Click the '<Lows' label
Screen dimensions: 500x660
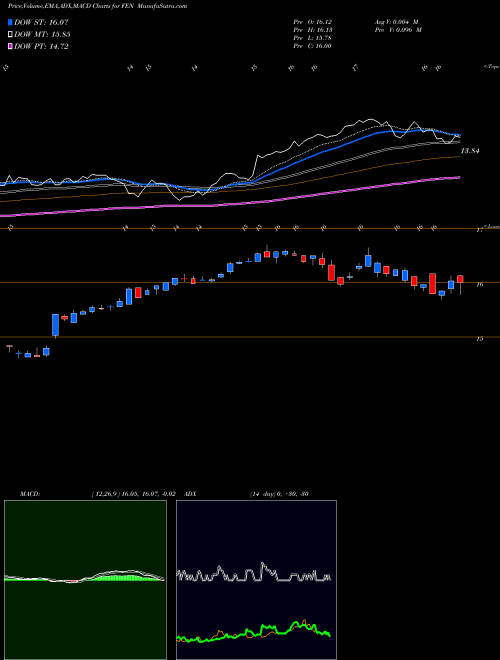tap(492, 227)
